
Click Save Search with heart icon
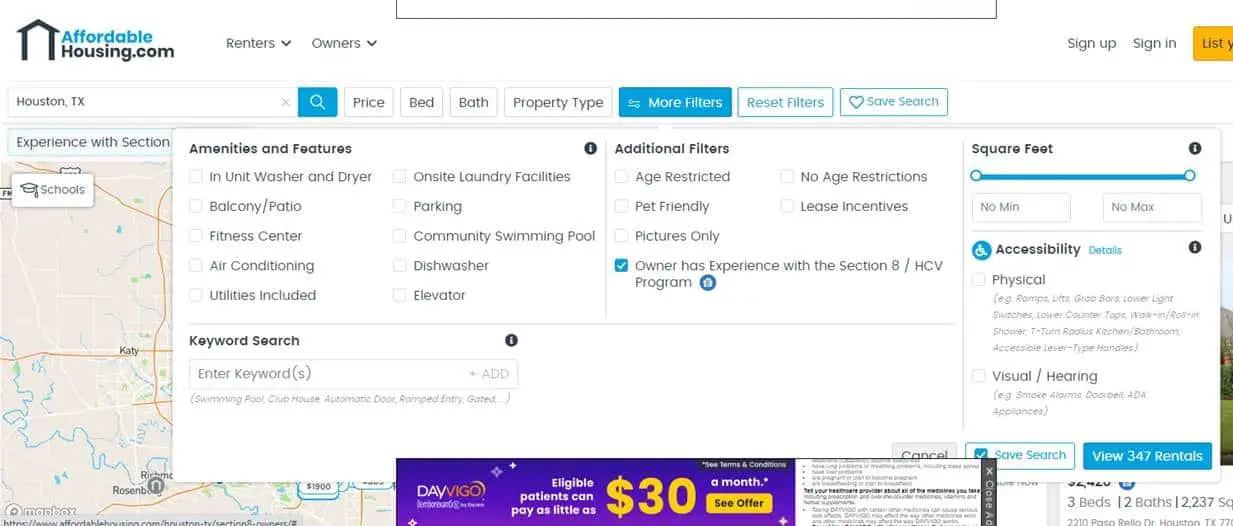(893, 102)
